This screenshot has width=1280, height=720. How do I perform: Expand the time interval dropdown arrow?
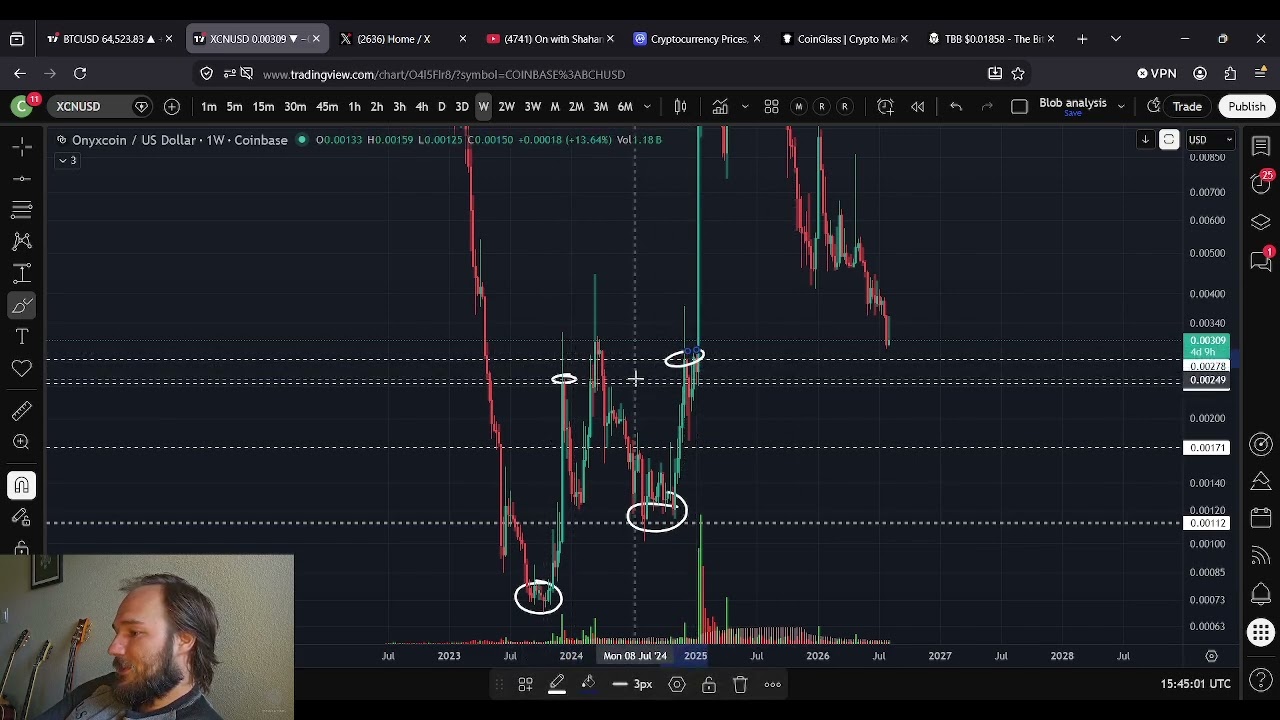647,107
